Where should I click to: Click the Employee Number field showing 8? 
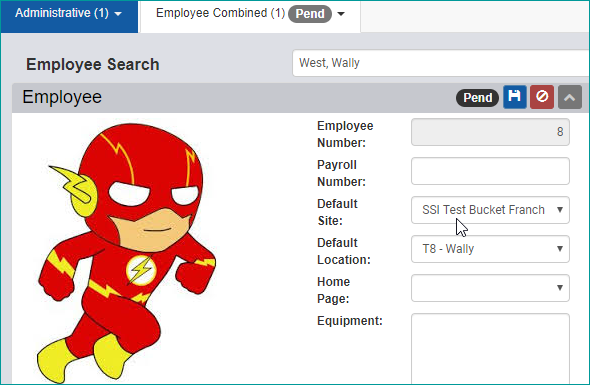[490, 132]
